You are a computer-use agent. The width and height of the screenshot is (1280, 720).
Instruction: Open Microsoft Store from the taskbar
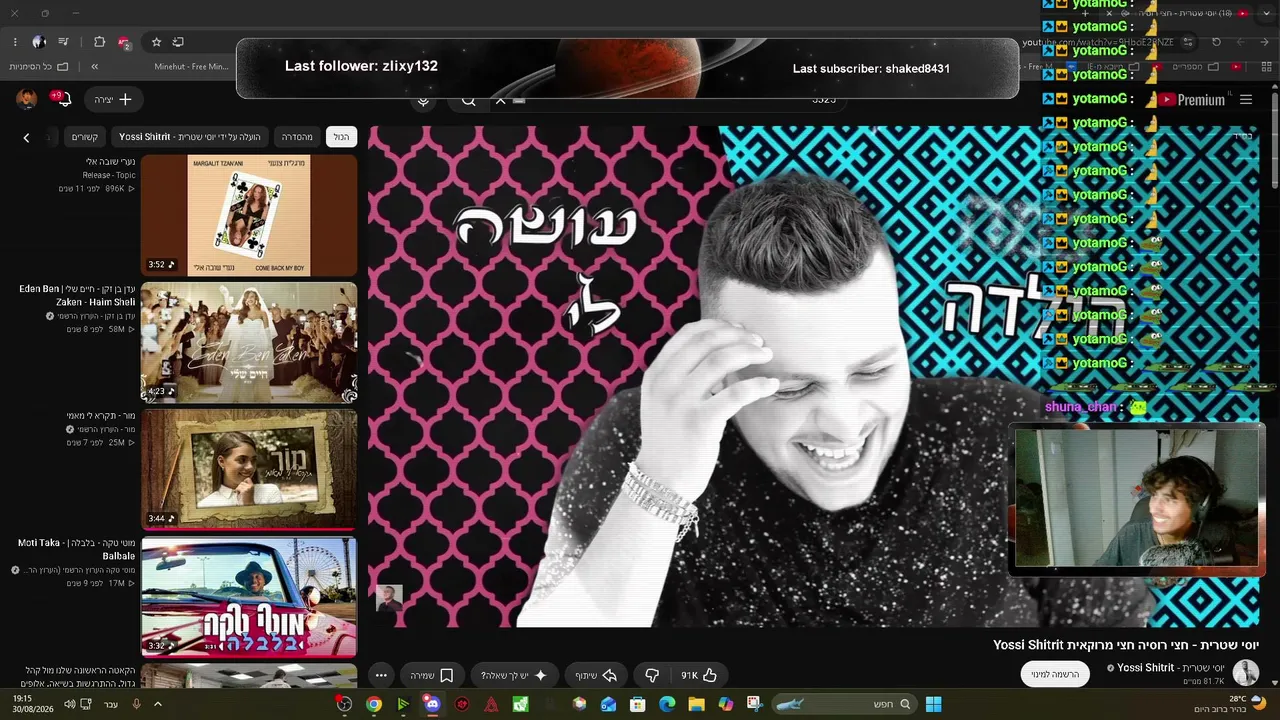637,704
